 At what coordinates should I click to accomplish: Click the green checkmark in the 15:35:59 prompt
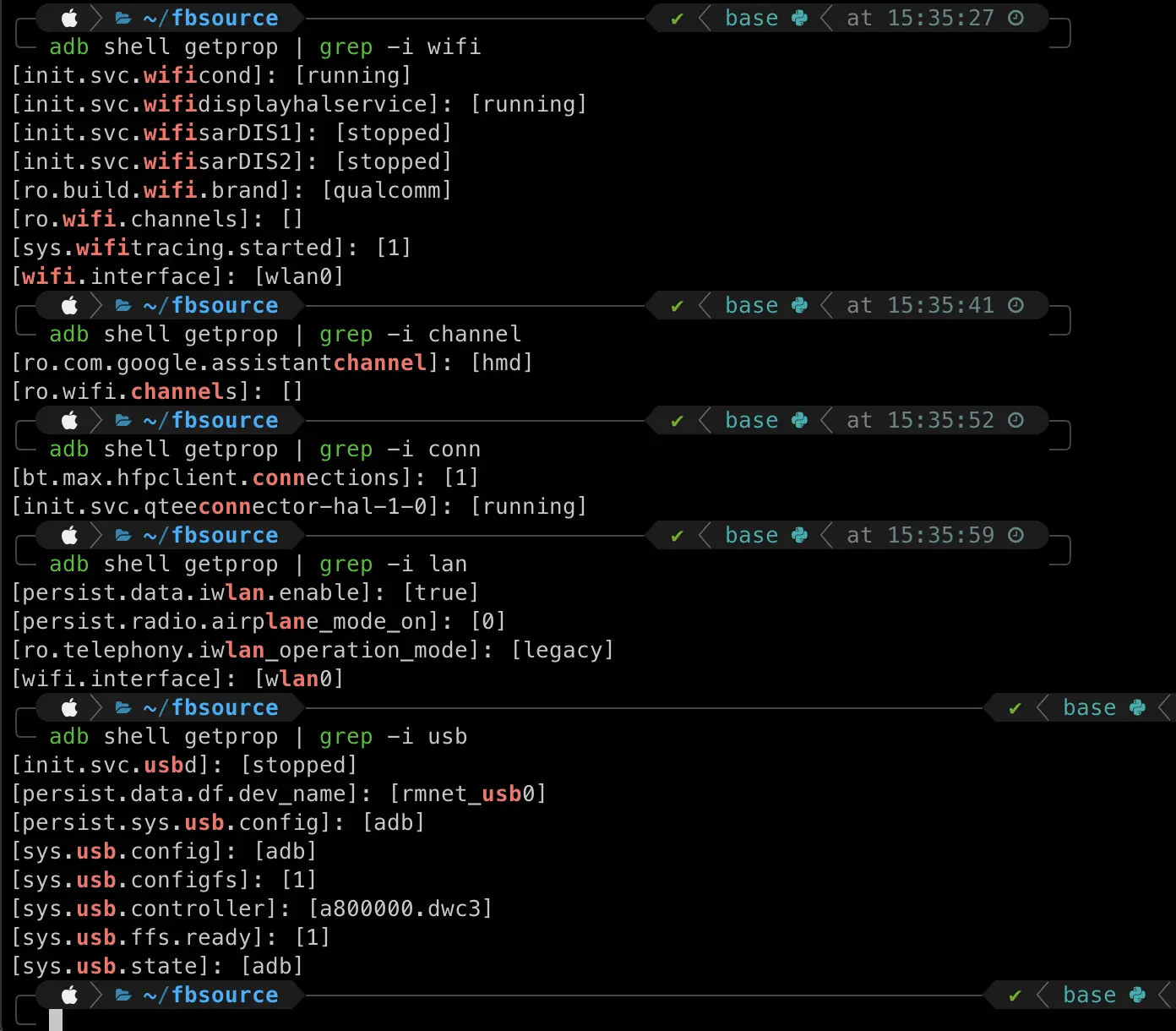point(677,536)
